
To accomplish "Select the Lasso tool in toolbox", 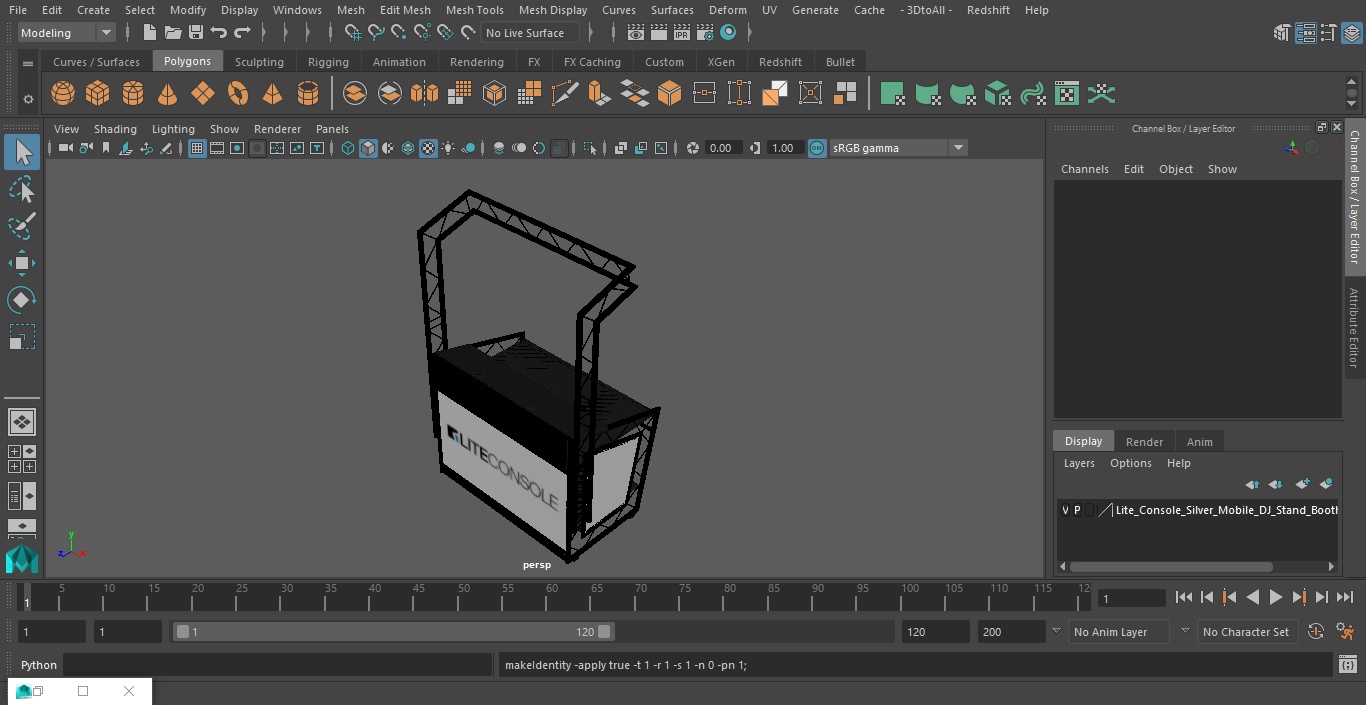I will point(22,190).
